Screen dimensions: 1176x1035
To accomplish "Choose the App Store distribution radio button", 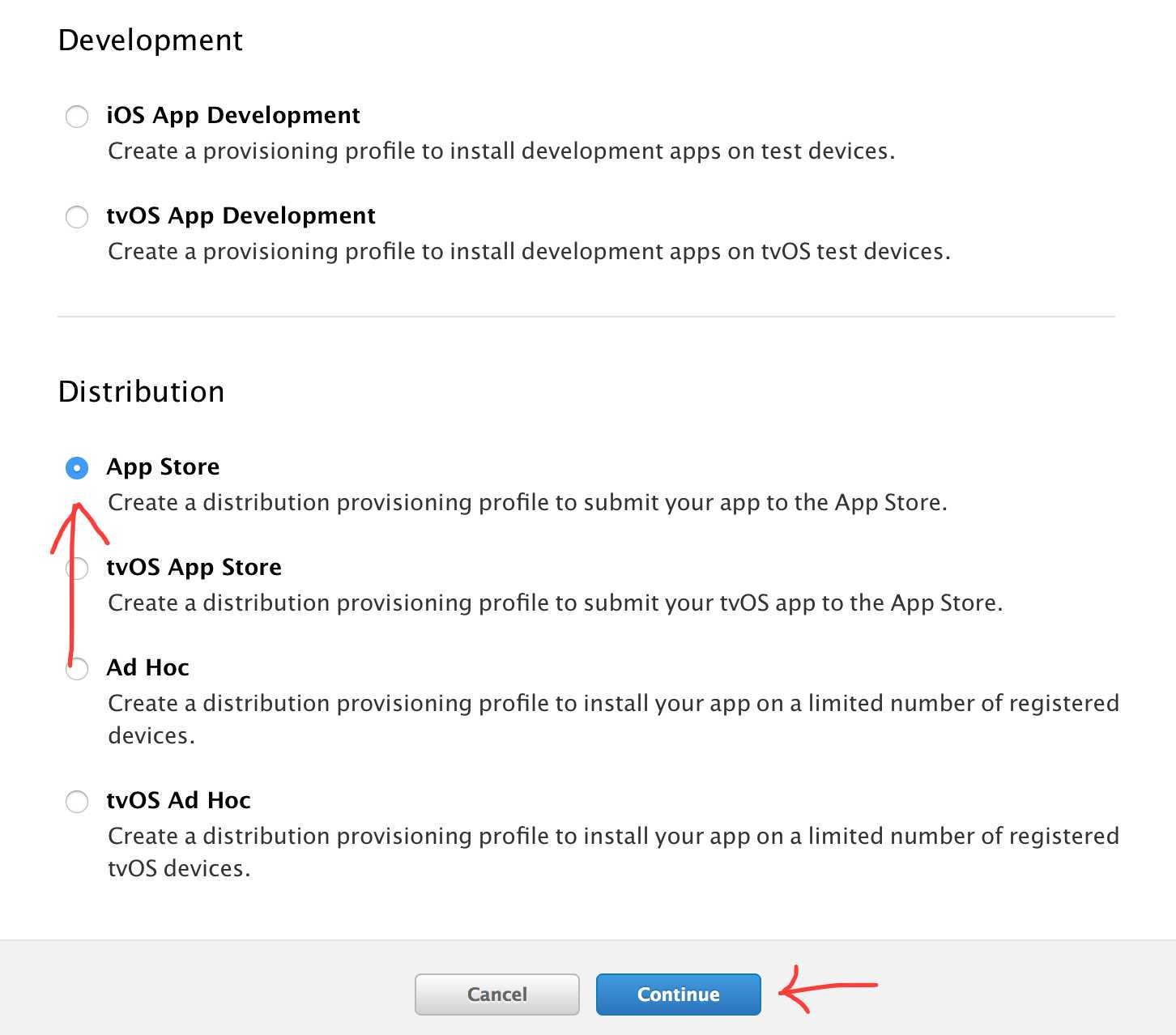I will [x=77, y=468].
